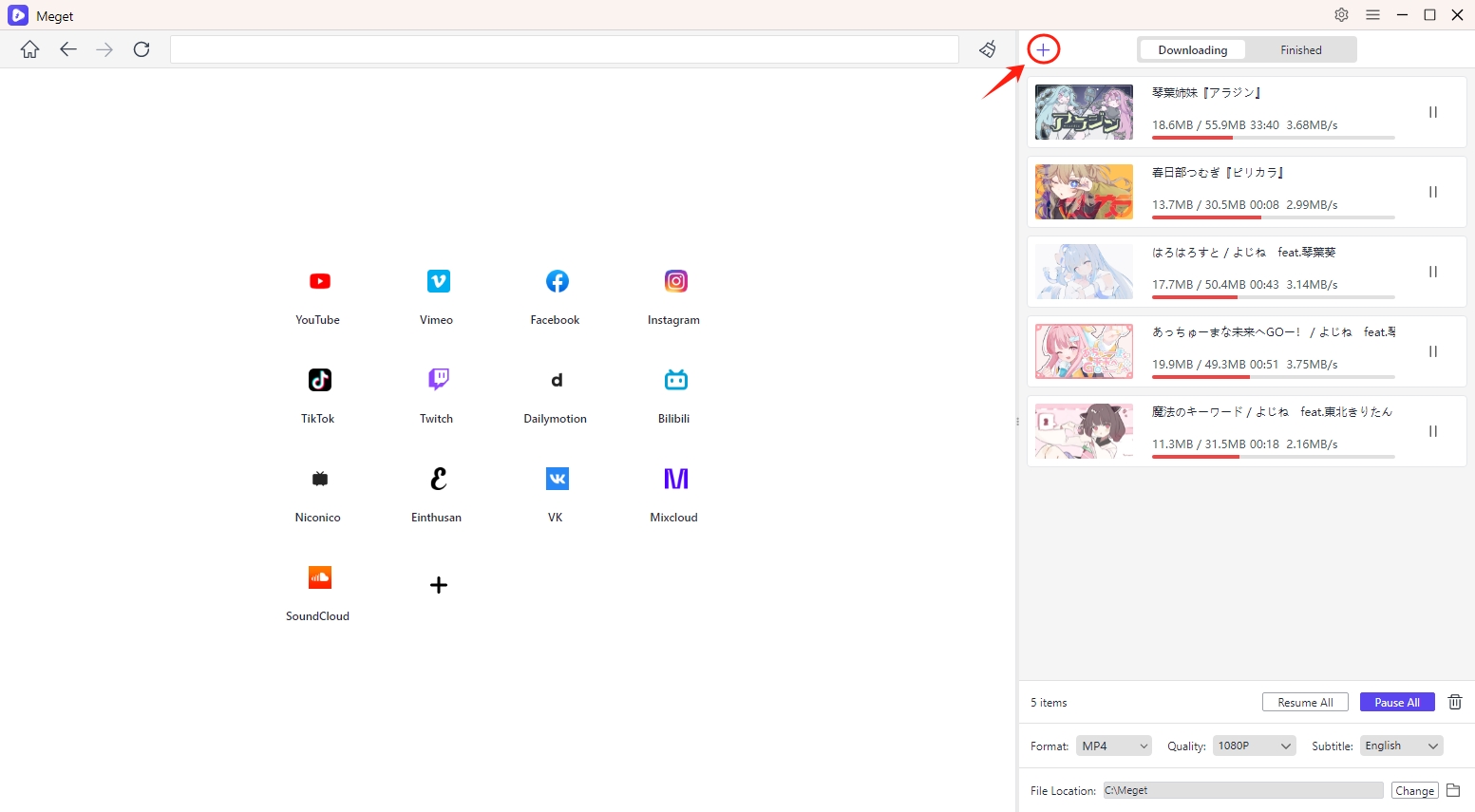Switch to the Finished tab
1475x812 pixels.
[1301, 49]
